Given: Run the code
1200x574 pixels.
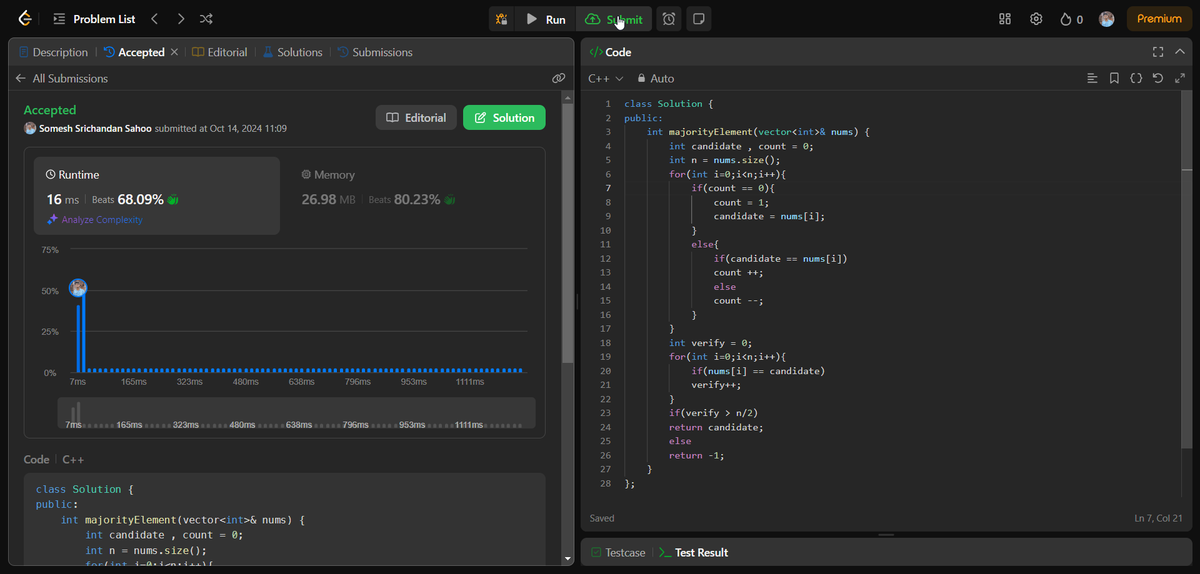Looking at the screenshot, I should pyautogui.click(x=546, y=19).
